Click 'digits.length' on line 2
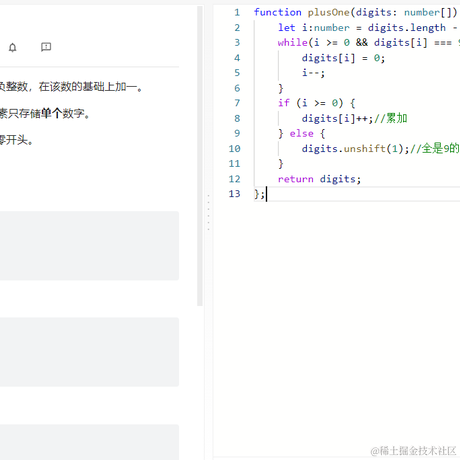 tap(407, 28)
